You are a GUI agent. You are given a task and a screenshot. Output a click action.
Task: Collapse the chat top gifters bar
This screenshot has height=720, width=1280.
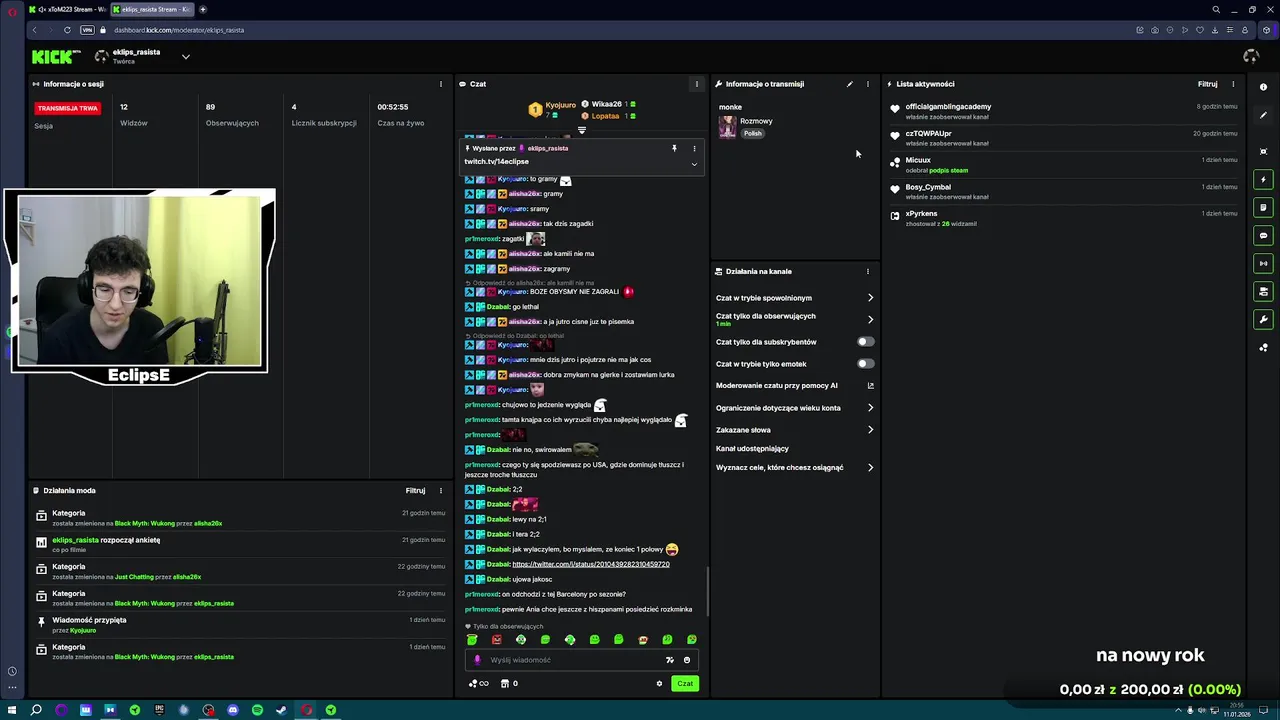coord(582,130)
